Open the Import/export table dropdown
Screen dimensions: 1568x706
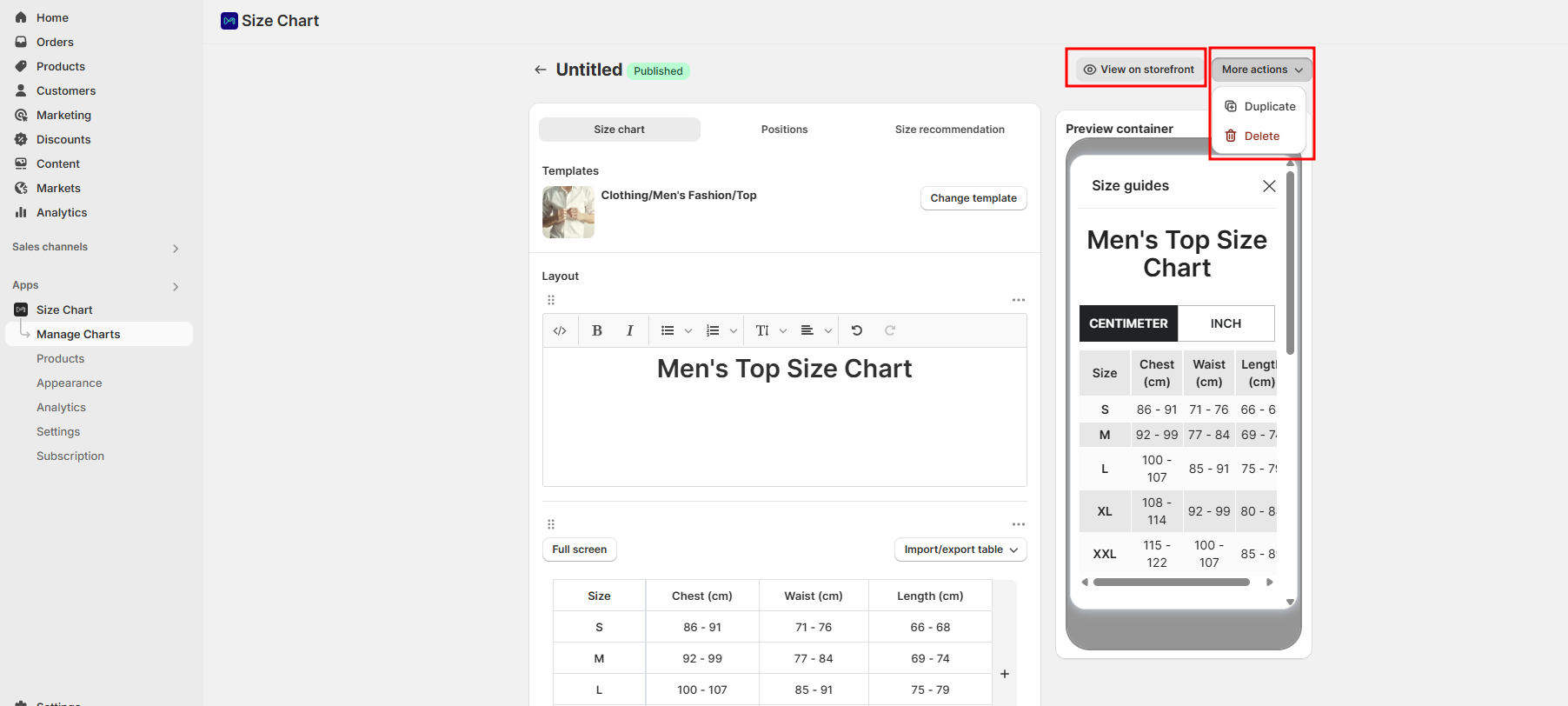pyautogui.click(x=960, y=549)
